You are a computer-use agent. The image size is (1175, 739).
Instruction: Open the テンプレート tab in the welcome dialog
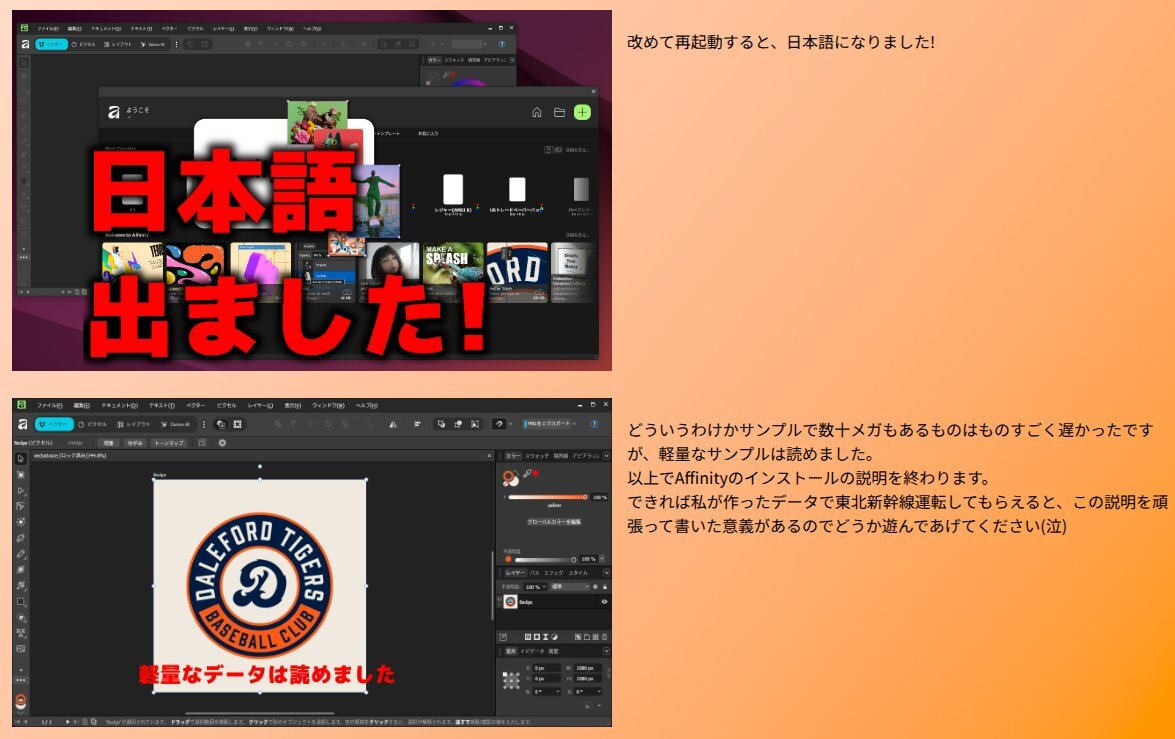388,133
